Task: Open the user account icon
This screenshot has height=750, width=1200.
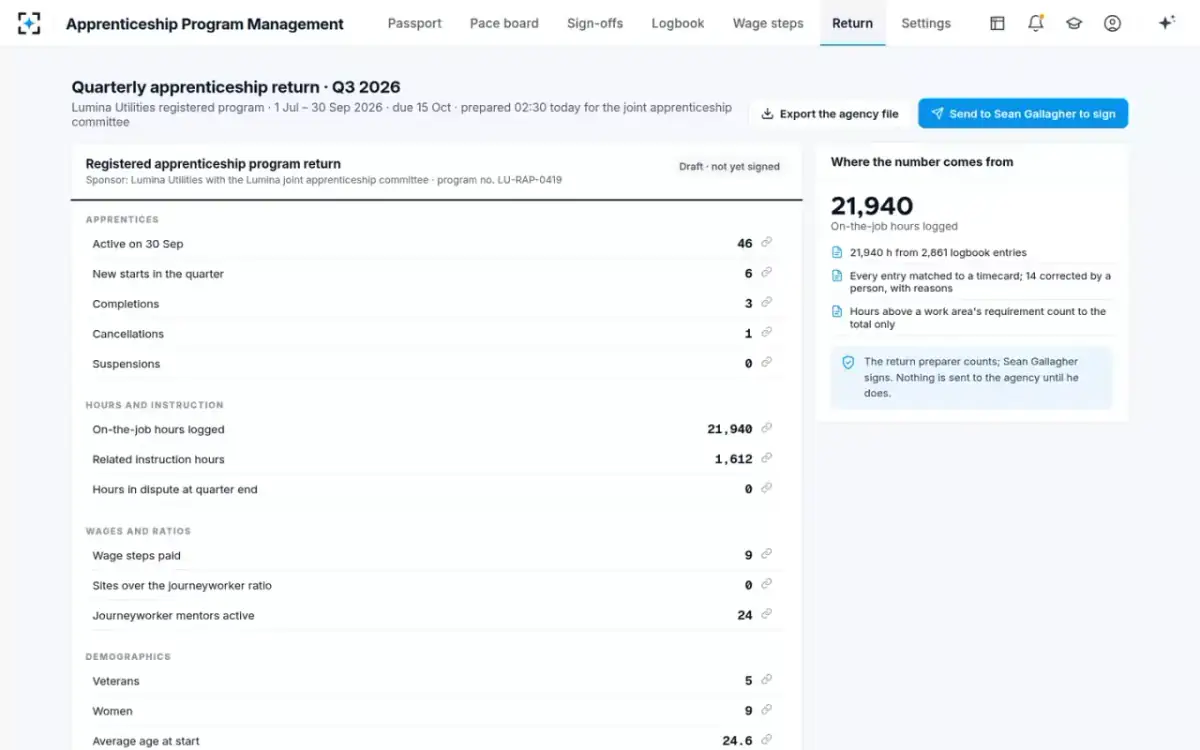Action: pyautogui.click(x=1112, y=23)
